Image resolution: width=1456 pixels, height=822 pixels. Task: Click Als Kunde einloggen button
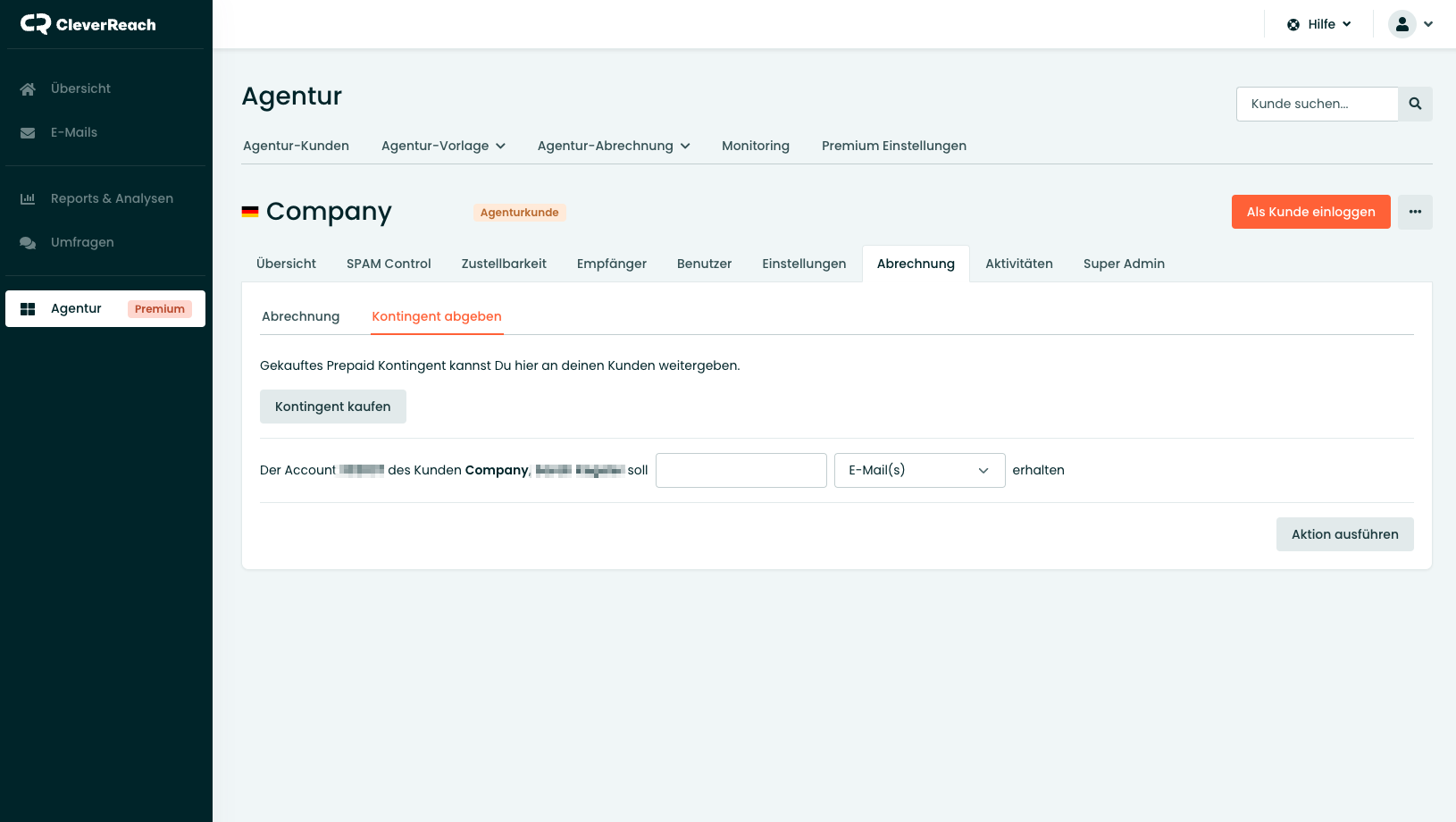tap(1310, 212)
